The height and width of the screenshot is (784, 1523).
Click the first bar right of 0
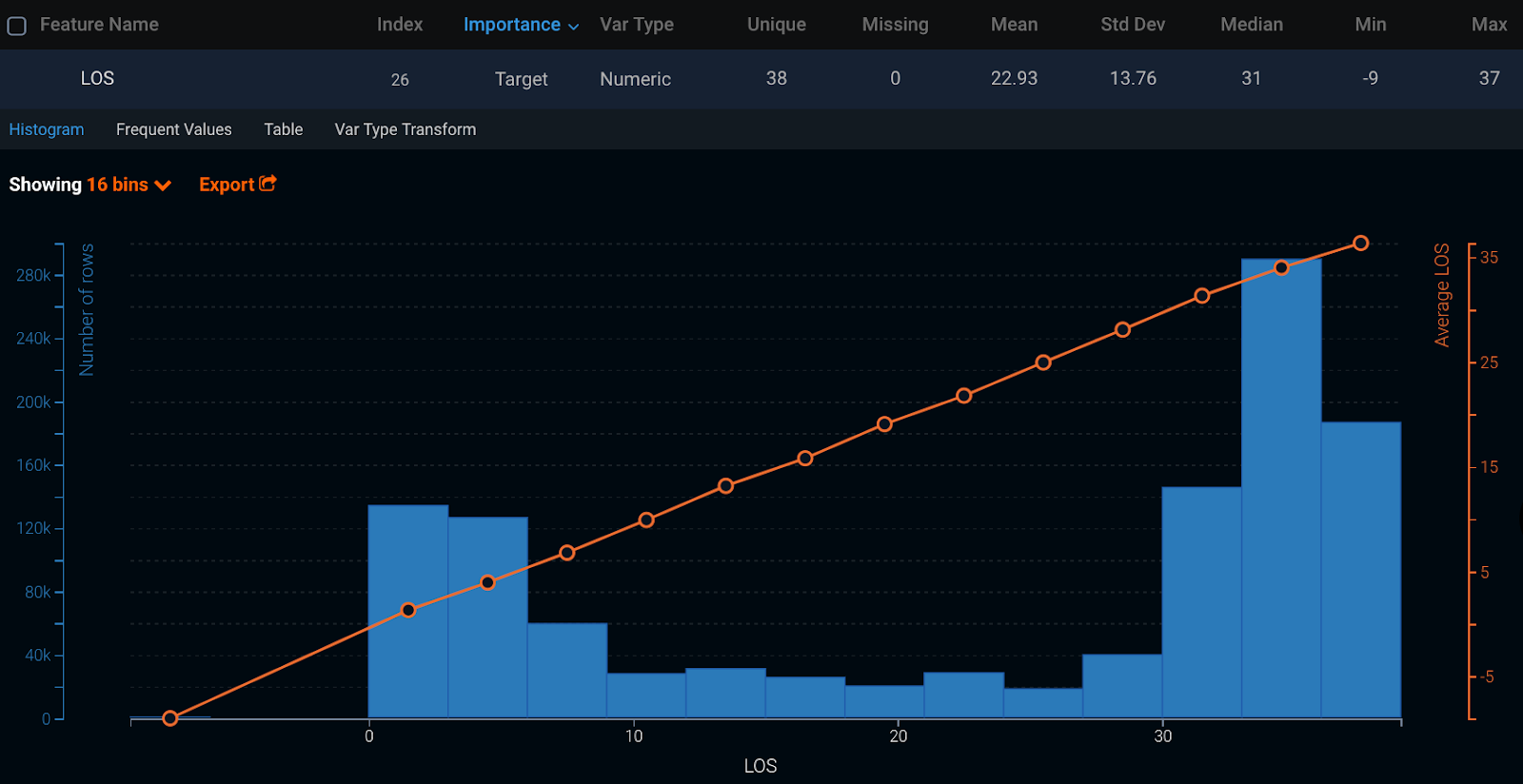pos(408,611)
